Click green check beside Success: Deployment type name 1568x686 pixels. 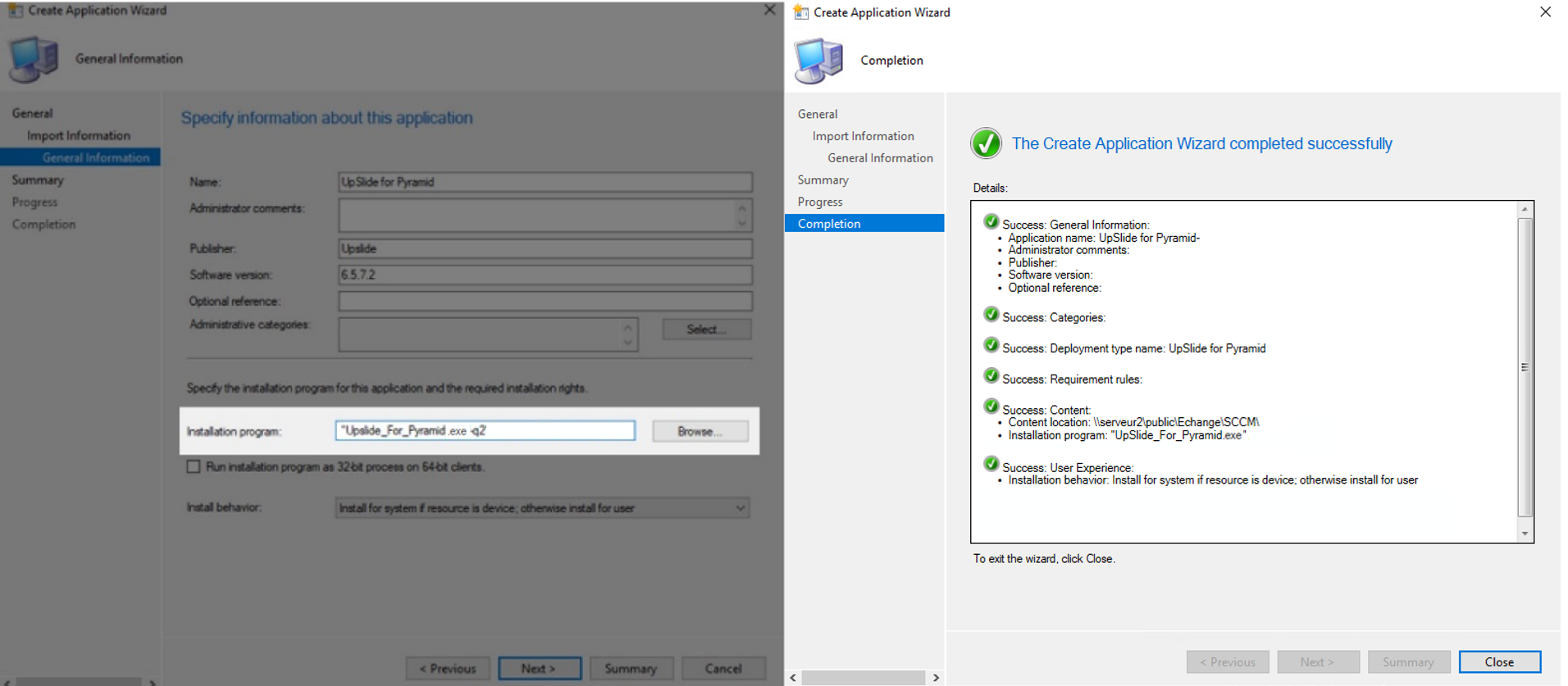click(x=991, y=345)
